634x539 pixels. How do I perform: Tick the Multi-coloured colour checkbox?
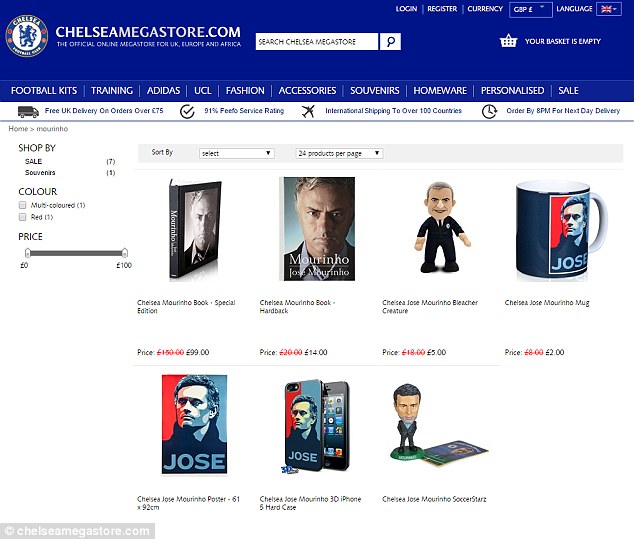click(23, 205)
